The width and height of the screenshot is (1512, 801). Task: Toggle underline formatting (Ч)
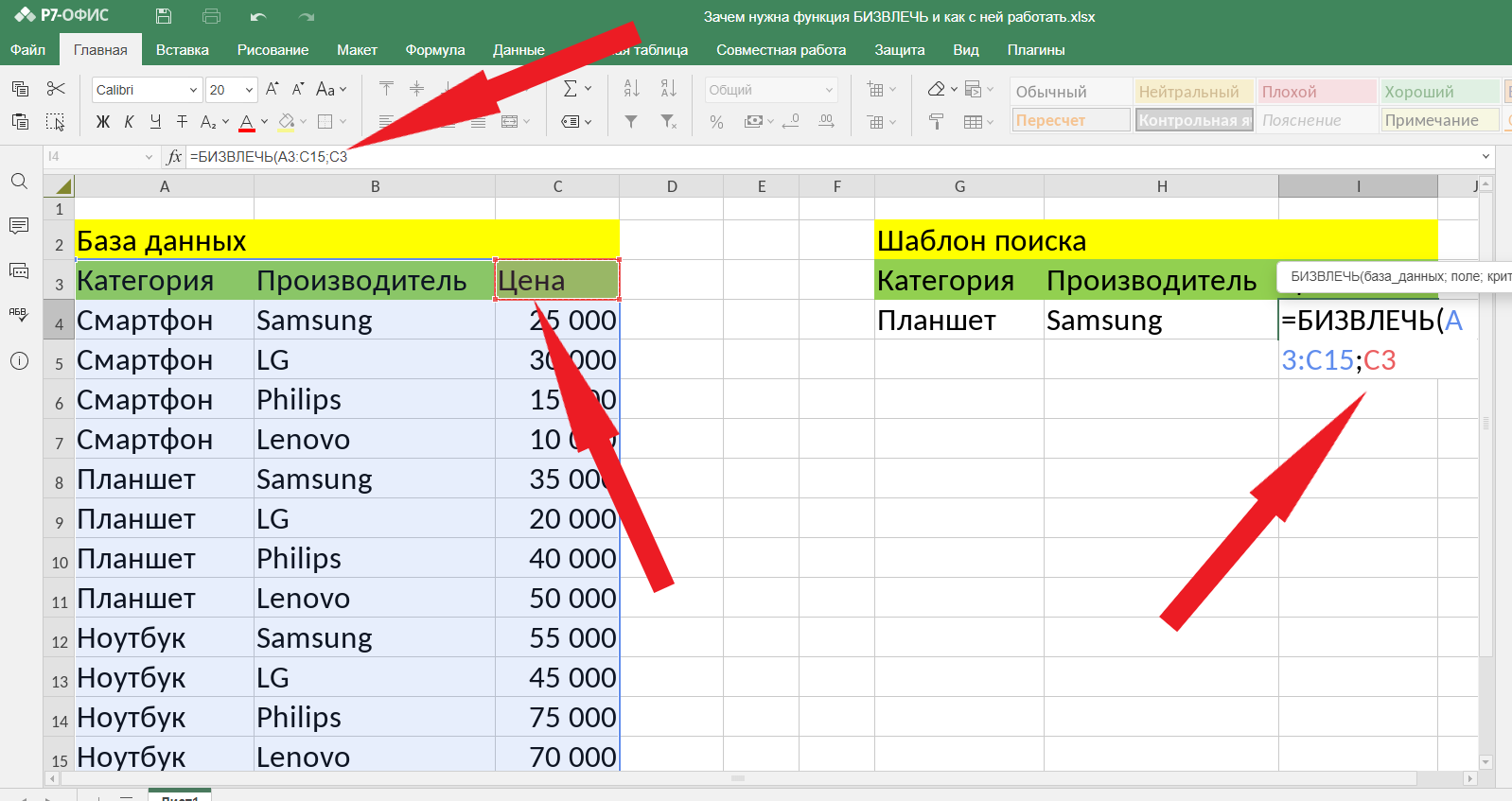[x=155, y=121]
